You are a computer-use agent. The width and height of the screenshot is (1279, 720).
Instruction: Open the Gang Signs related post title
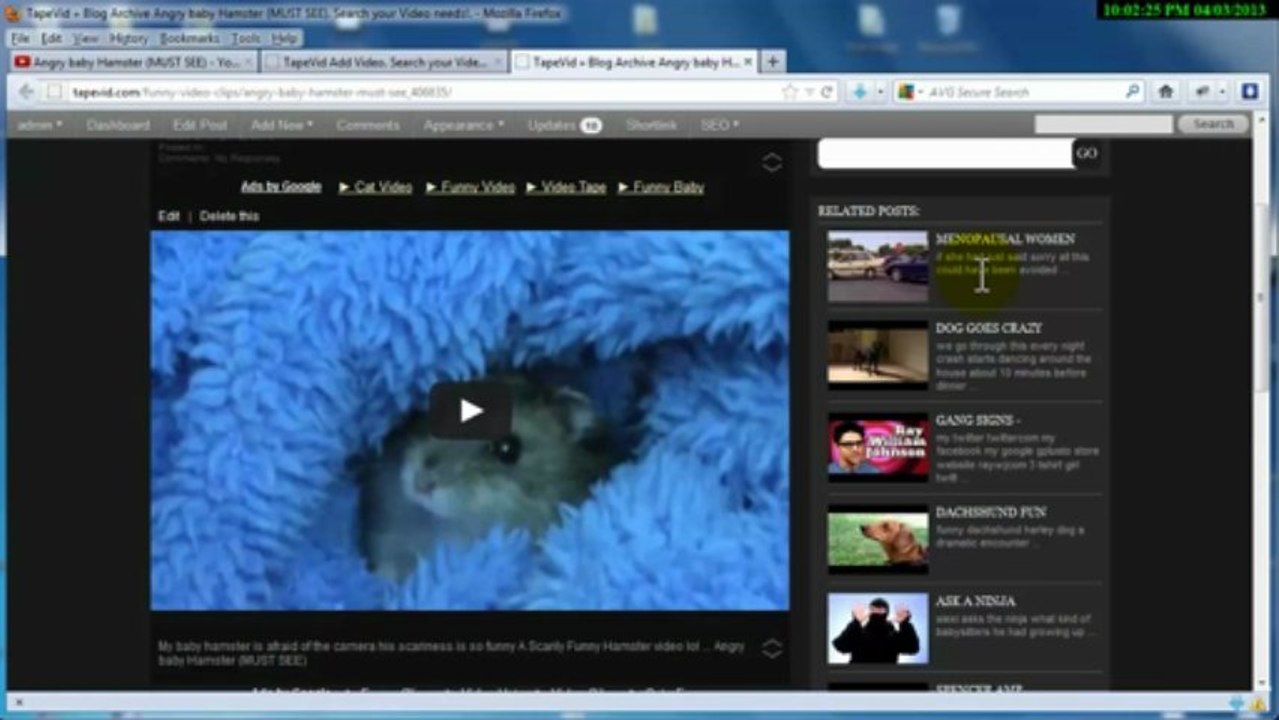point(978,421)
